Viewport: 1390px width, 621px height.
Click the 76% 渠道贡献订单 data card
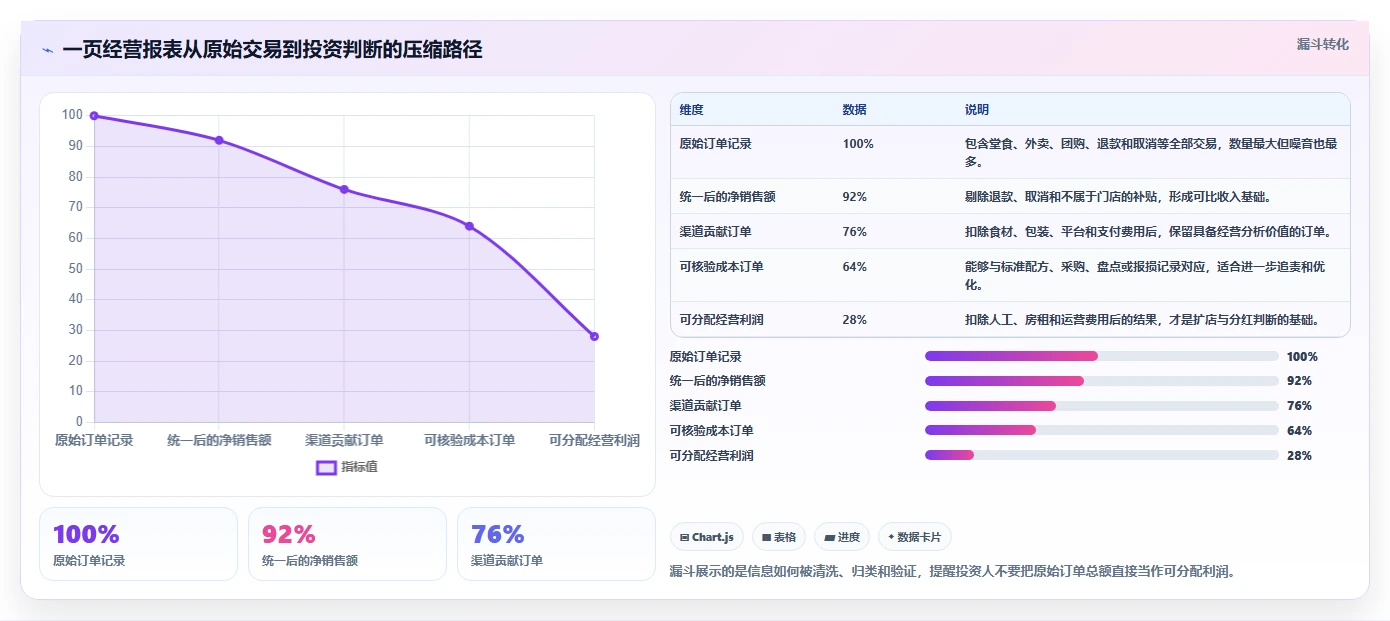556,544
